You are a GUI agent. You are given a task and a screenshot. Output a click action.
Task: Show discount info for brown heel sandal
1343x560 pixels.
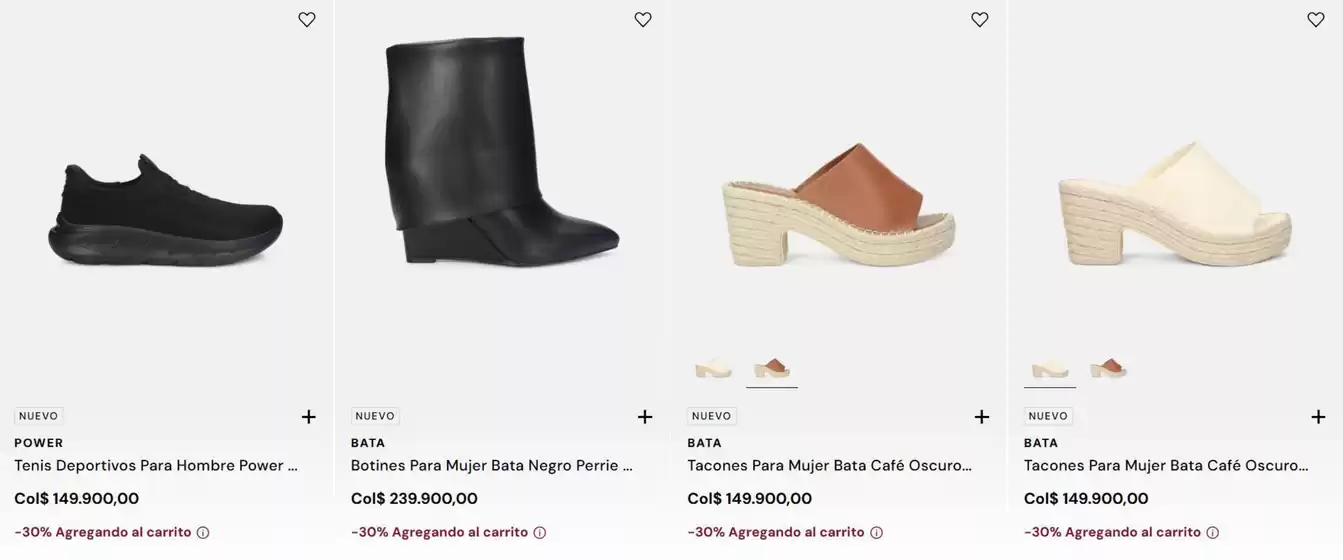coord(876,533)
